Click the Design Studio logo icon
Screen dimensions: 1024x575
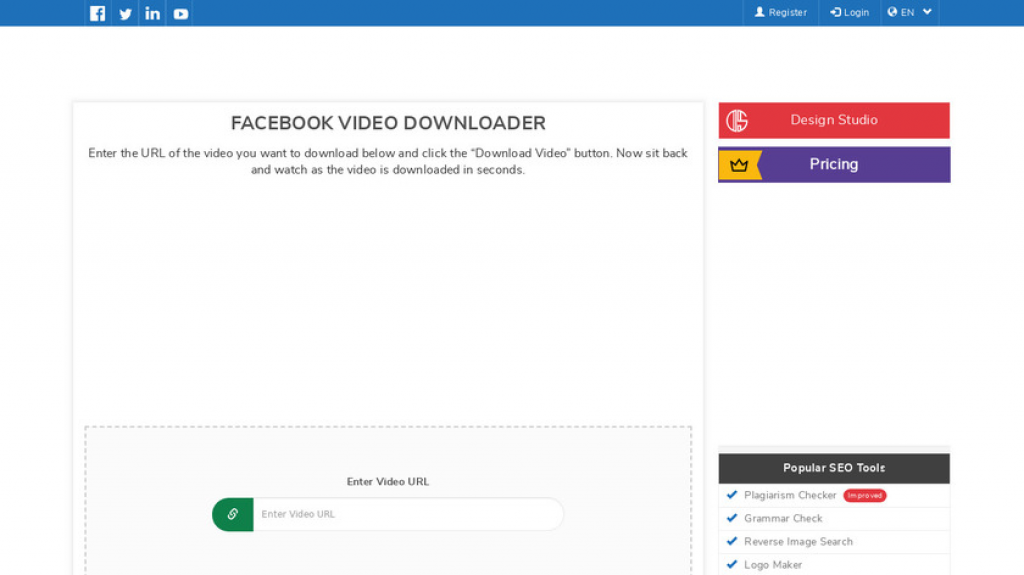(x=737, y=121)
